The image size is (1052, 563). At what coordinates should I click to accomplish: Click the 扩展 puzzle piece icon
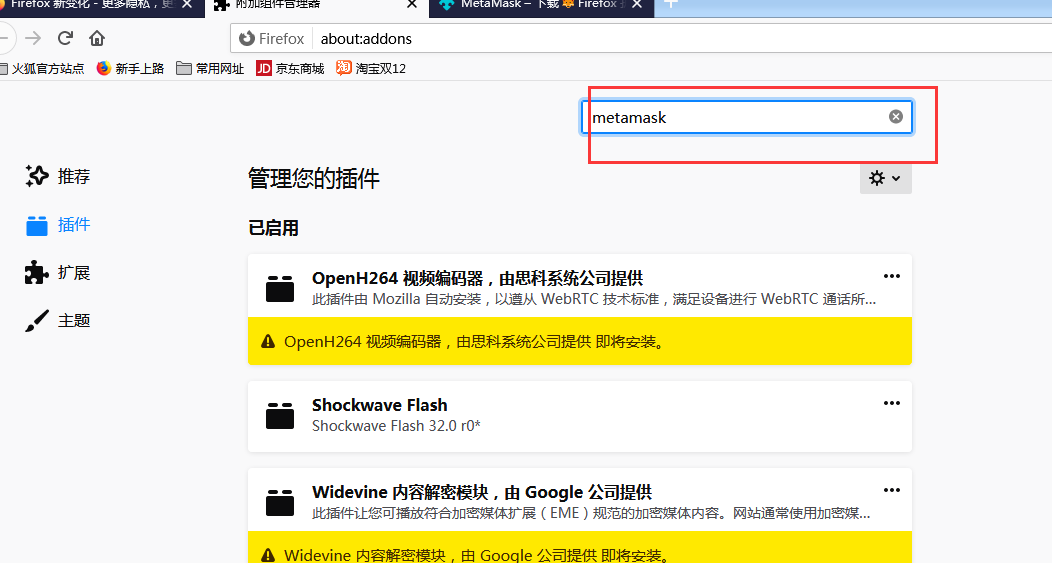point(37,272)
